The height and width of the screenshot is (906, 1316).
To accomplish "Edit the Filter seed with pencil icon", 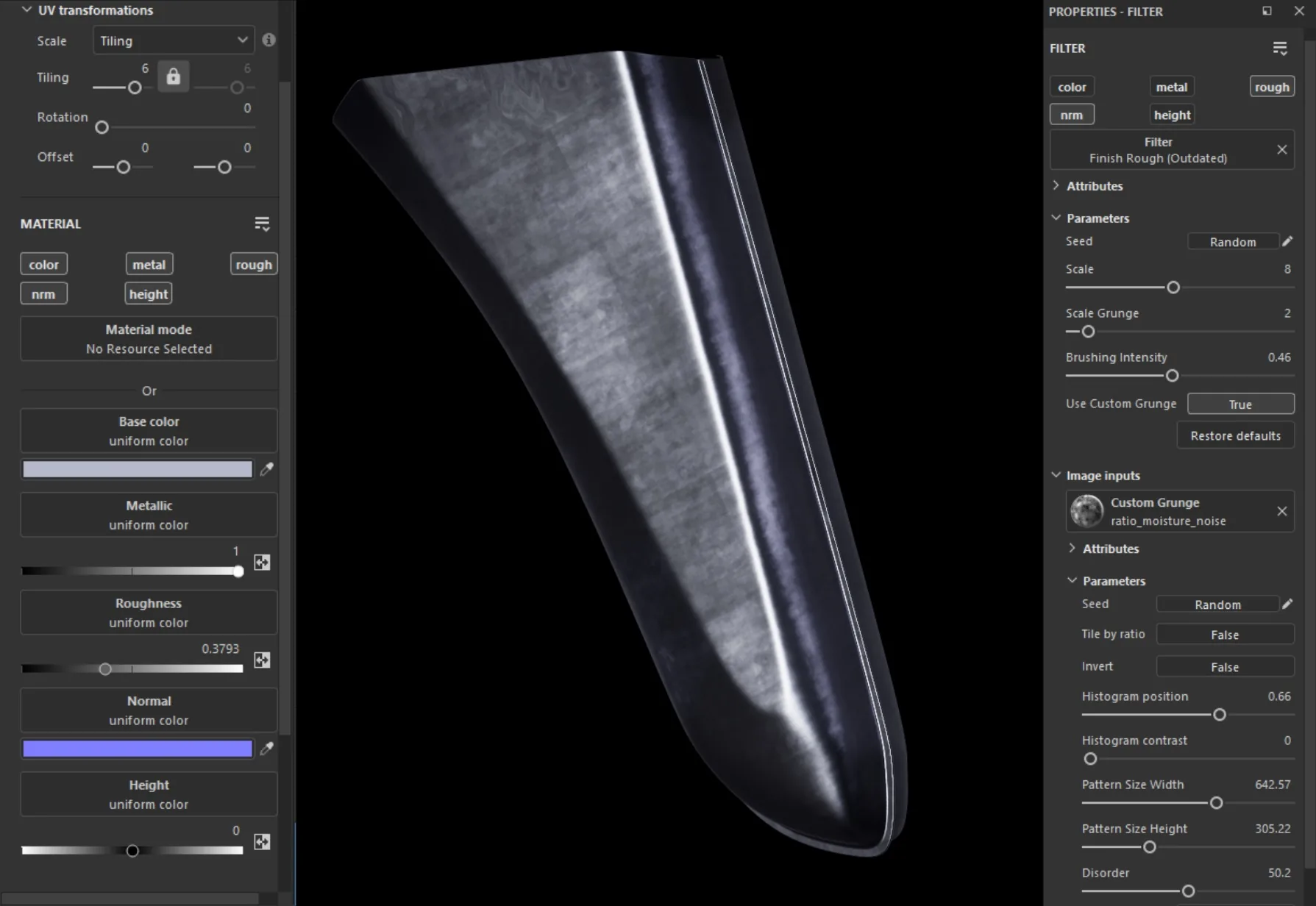I will [x=1287, y=241].
